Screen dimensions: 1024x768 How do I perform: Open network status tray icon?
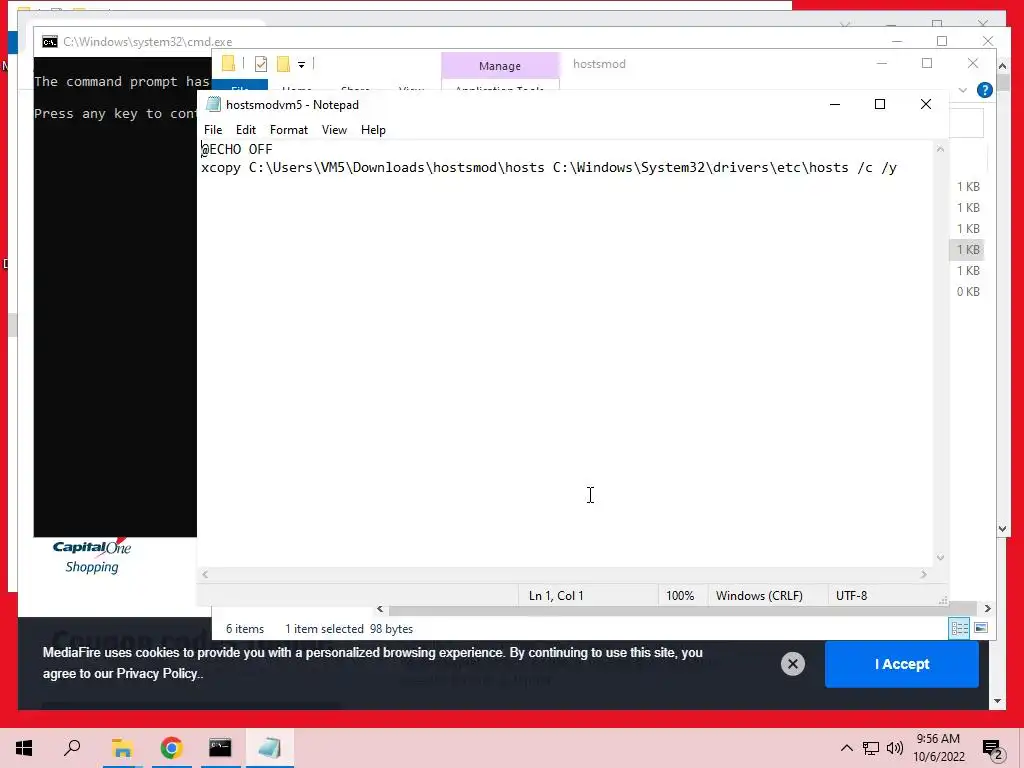click(871, 748)
